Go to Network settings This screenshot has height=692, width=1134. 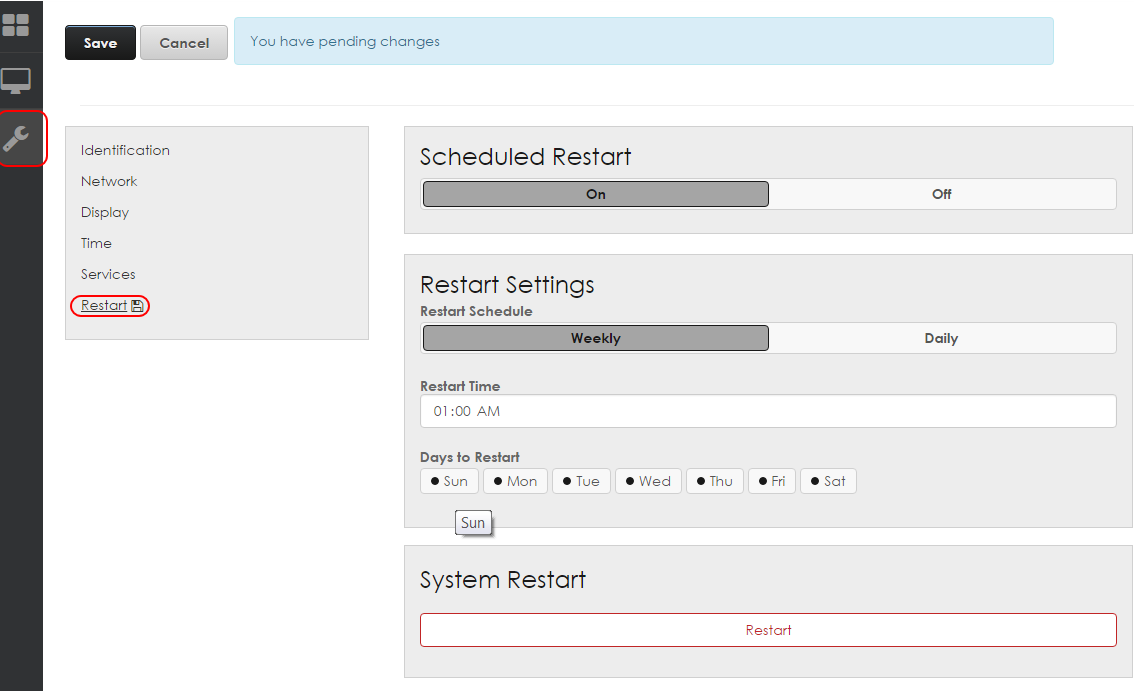[x=109, y=181]
